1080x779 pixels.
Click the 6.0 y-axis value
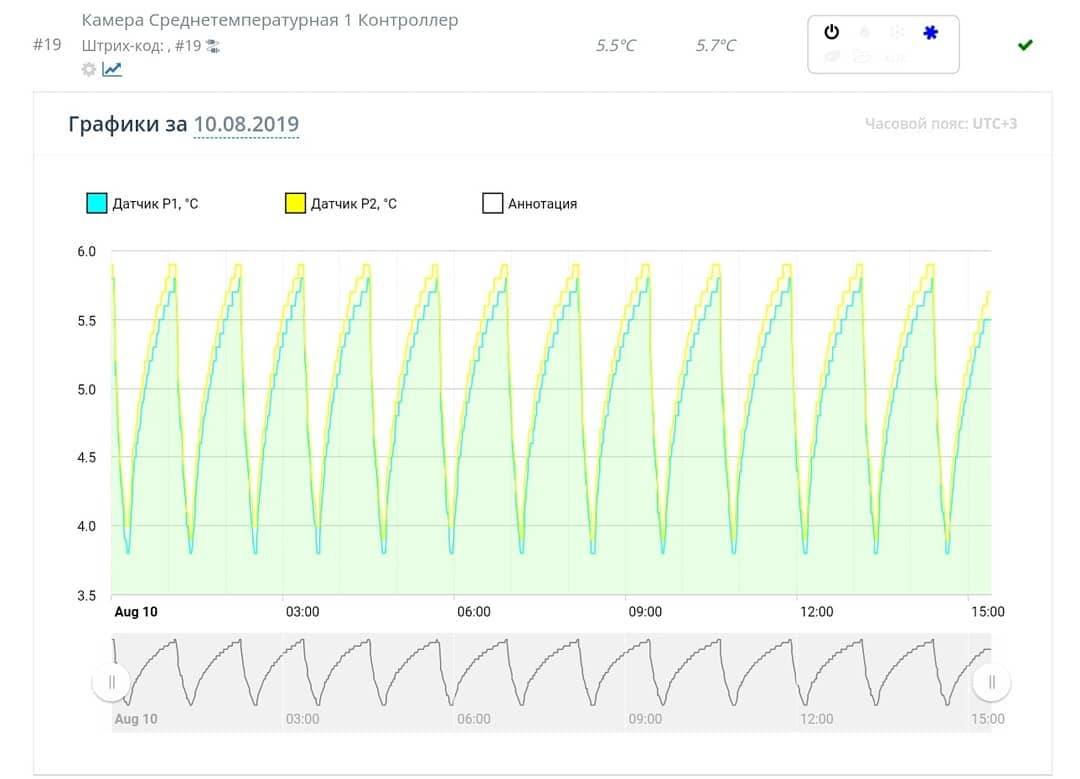[x=86, y=251]
